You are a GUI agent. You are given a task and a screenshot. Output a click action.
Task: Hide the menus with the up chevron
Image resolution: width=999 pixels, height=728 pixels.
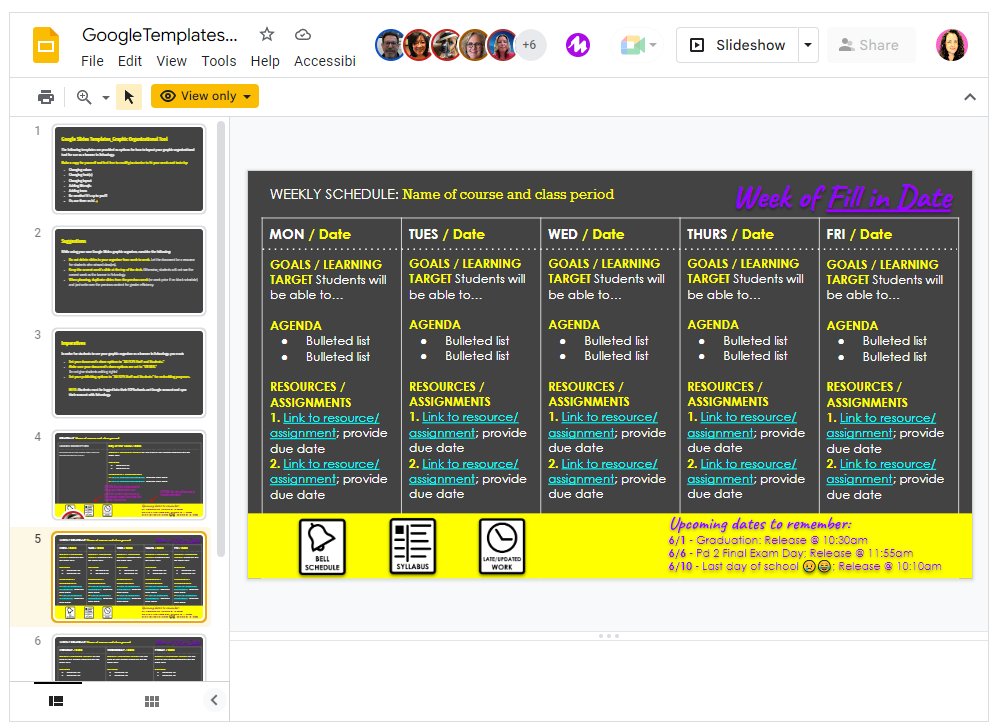point(970,97)
